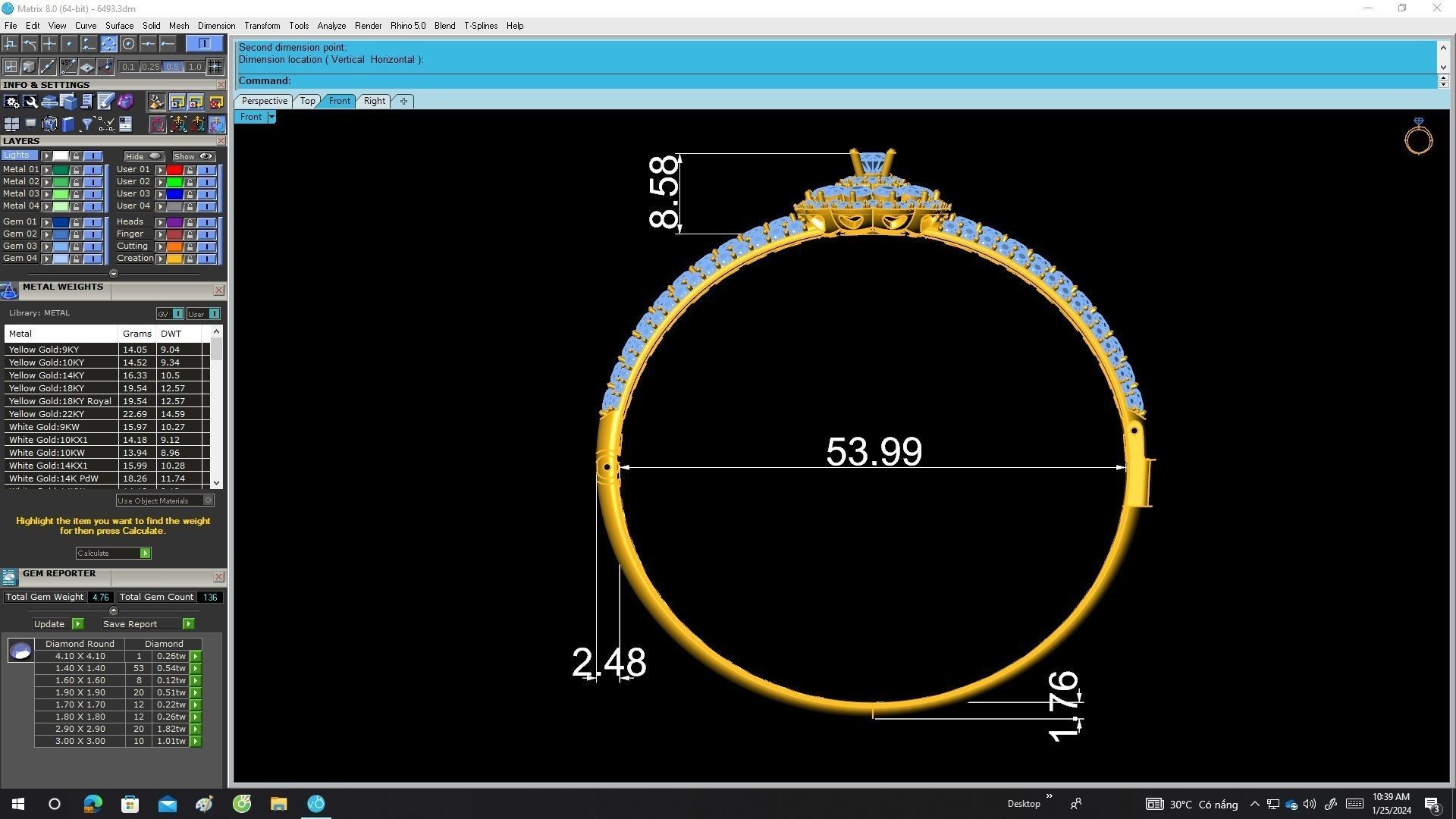
Task: Switch to the Perspective viewport tab
Action: (264, 101)
